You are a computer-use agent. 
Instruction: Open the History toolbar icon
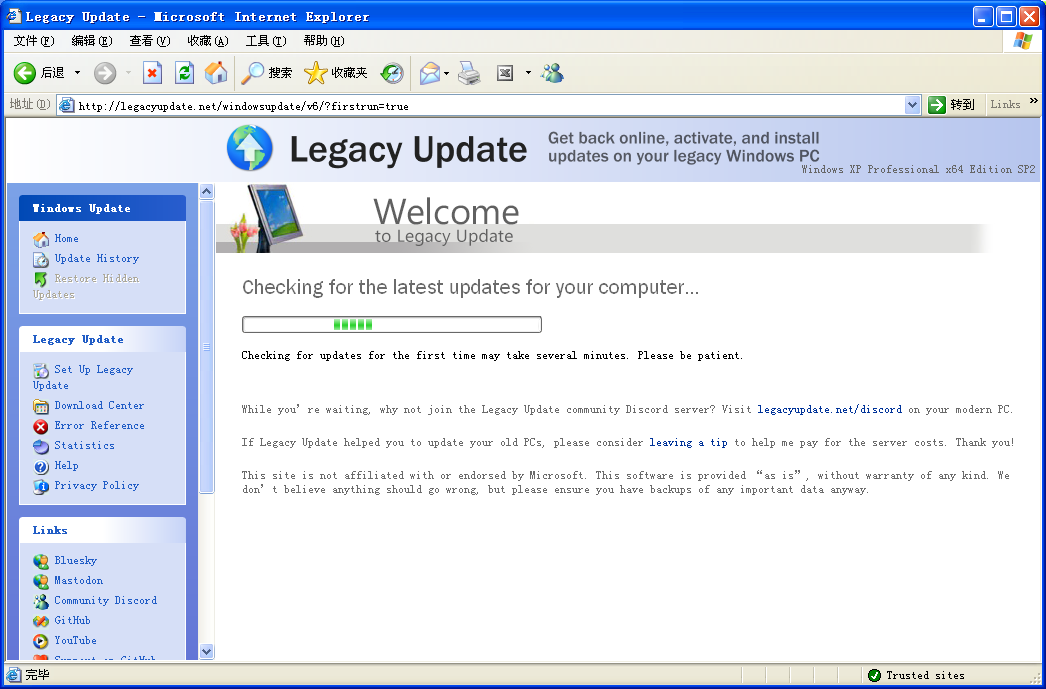pos(392,73)
